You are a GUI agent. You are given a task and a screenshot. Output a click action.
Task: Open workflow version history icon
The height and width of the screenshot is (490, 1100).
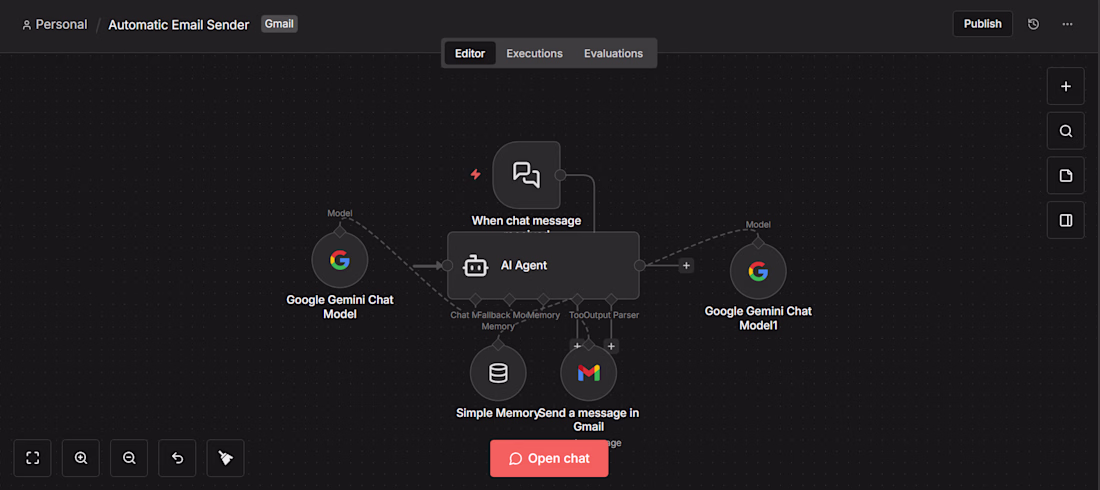(1033, 24)
